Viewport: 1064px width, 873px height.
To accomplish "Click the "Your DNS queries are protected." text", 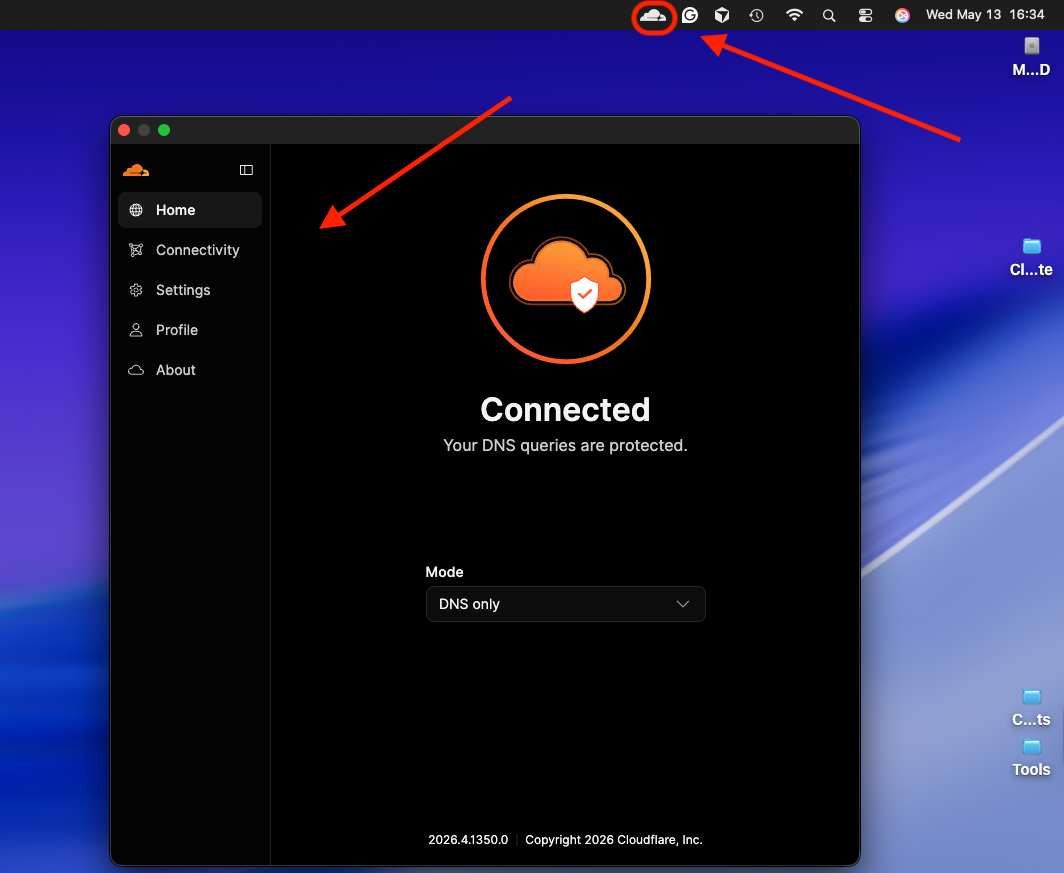I will coord(565,446).
